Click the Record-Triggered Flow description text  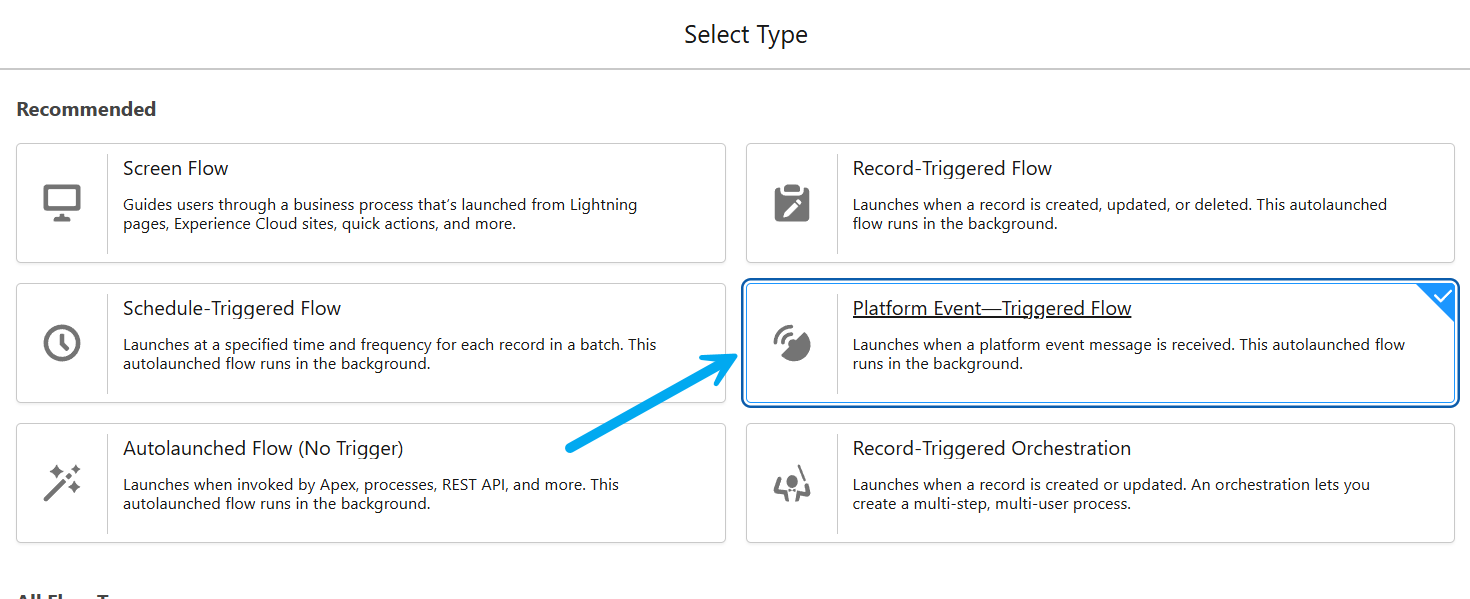pos(1120,214)
